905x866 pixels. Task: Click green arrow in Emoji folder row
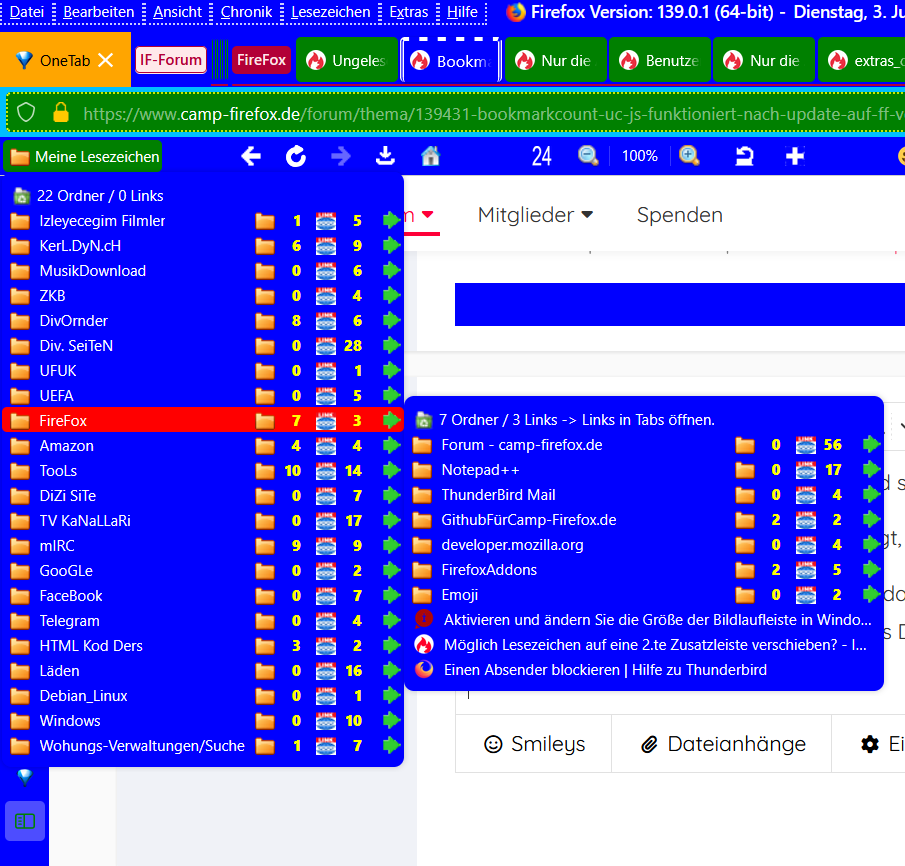coord(872,594)
